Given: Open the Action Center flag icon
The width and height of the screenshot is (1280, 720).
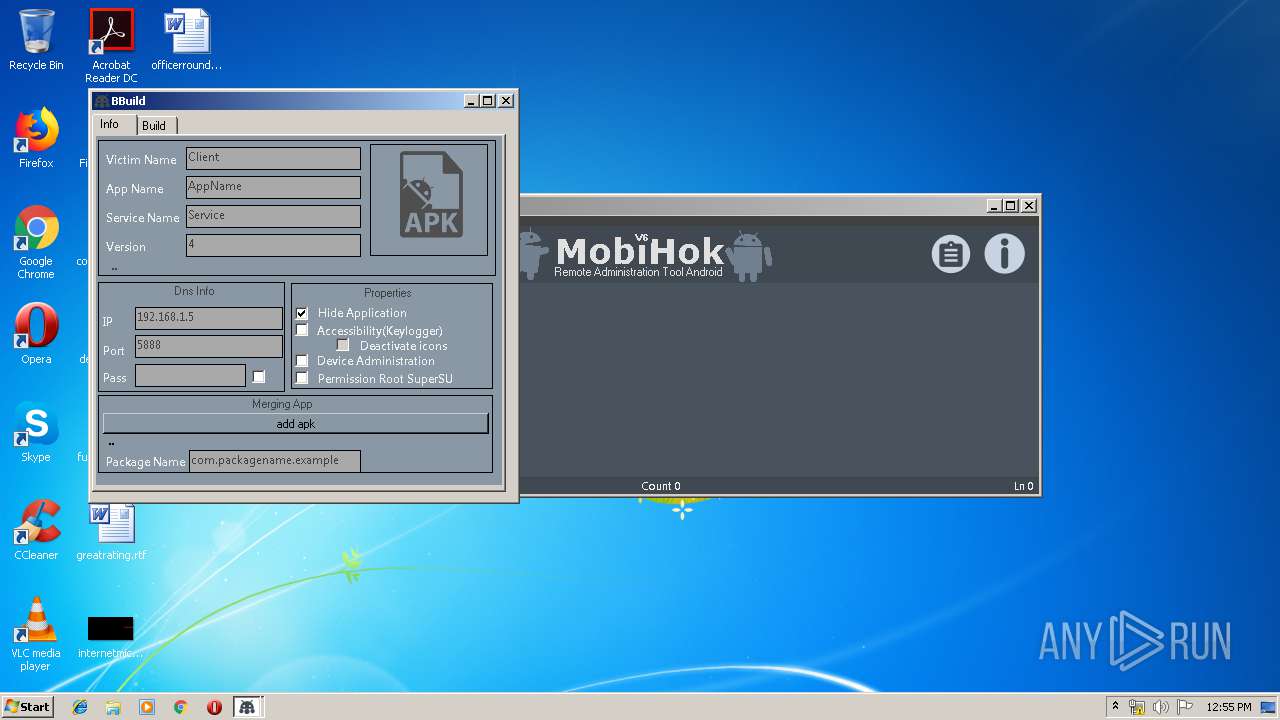Looking at the screenshot, I should point(1185,707).
